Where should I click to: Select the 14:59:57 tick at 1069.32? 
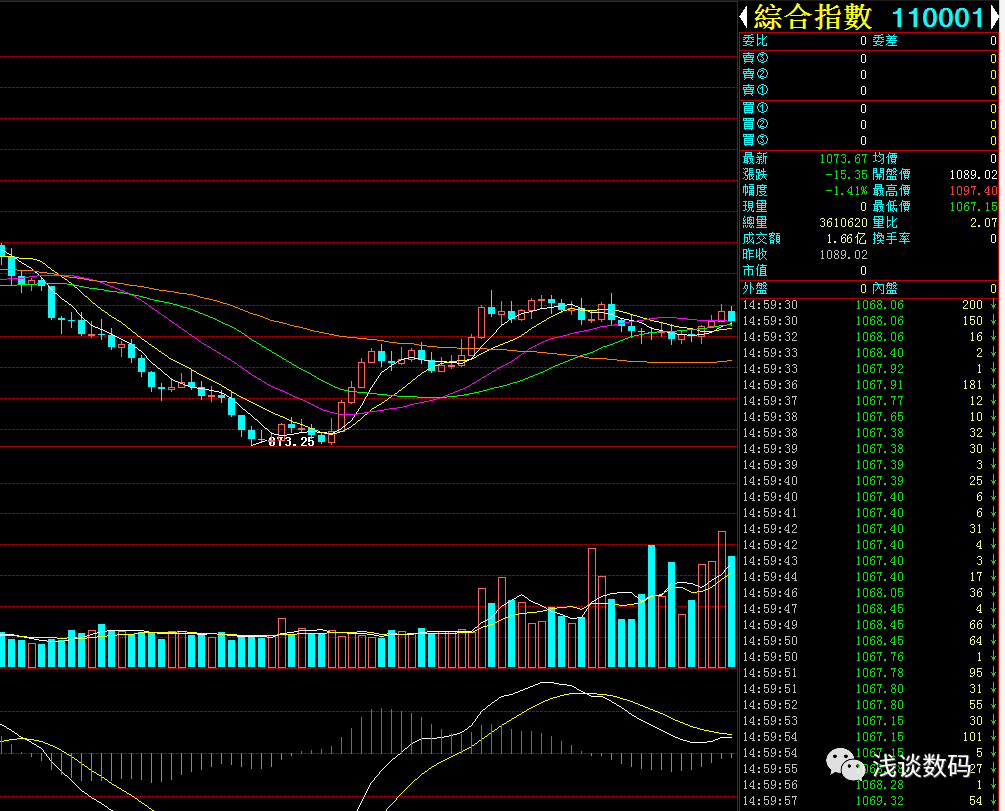click(869, 801)
